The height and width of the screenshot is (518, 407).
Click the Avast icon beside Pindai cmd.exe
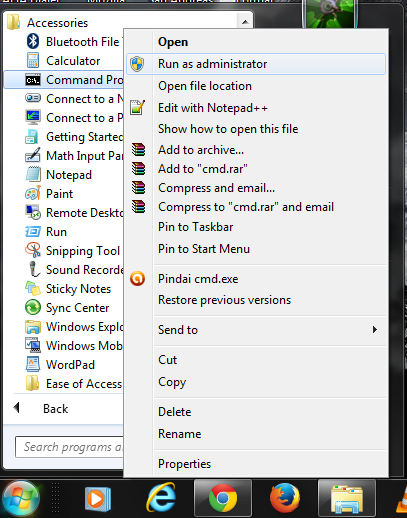(x=137, y=278)
